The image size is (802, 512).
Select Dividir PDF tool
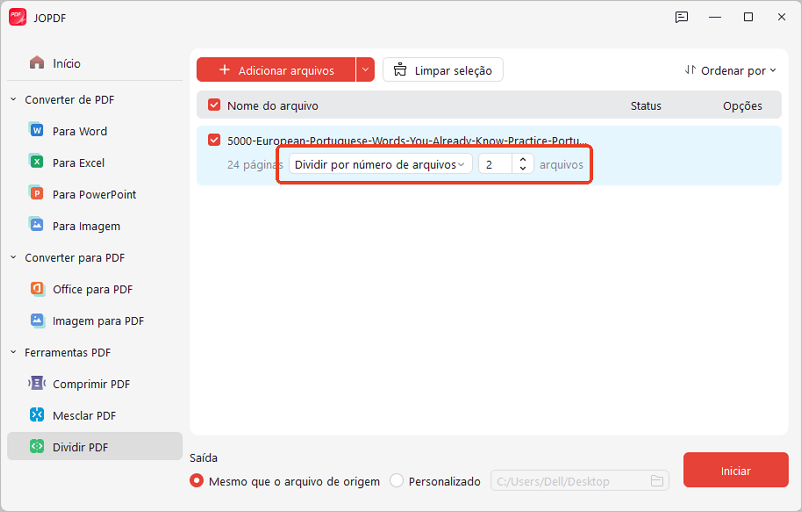click(x=95, y=447)
